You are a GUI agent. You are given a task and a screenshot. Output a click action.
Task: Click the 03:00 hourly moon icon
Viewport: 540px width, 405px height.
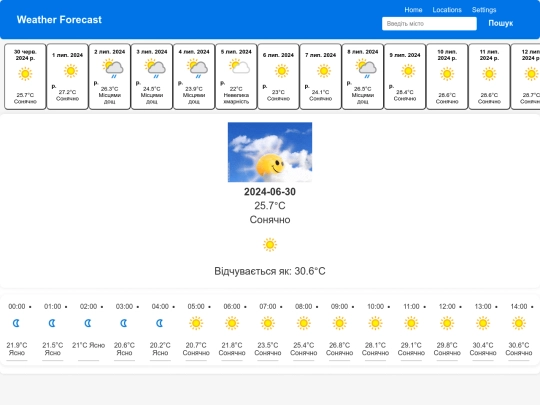click(x=124, y=323)
